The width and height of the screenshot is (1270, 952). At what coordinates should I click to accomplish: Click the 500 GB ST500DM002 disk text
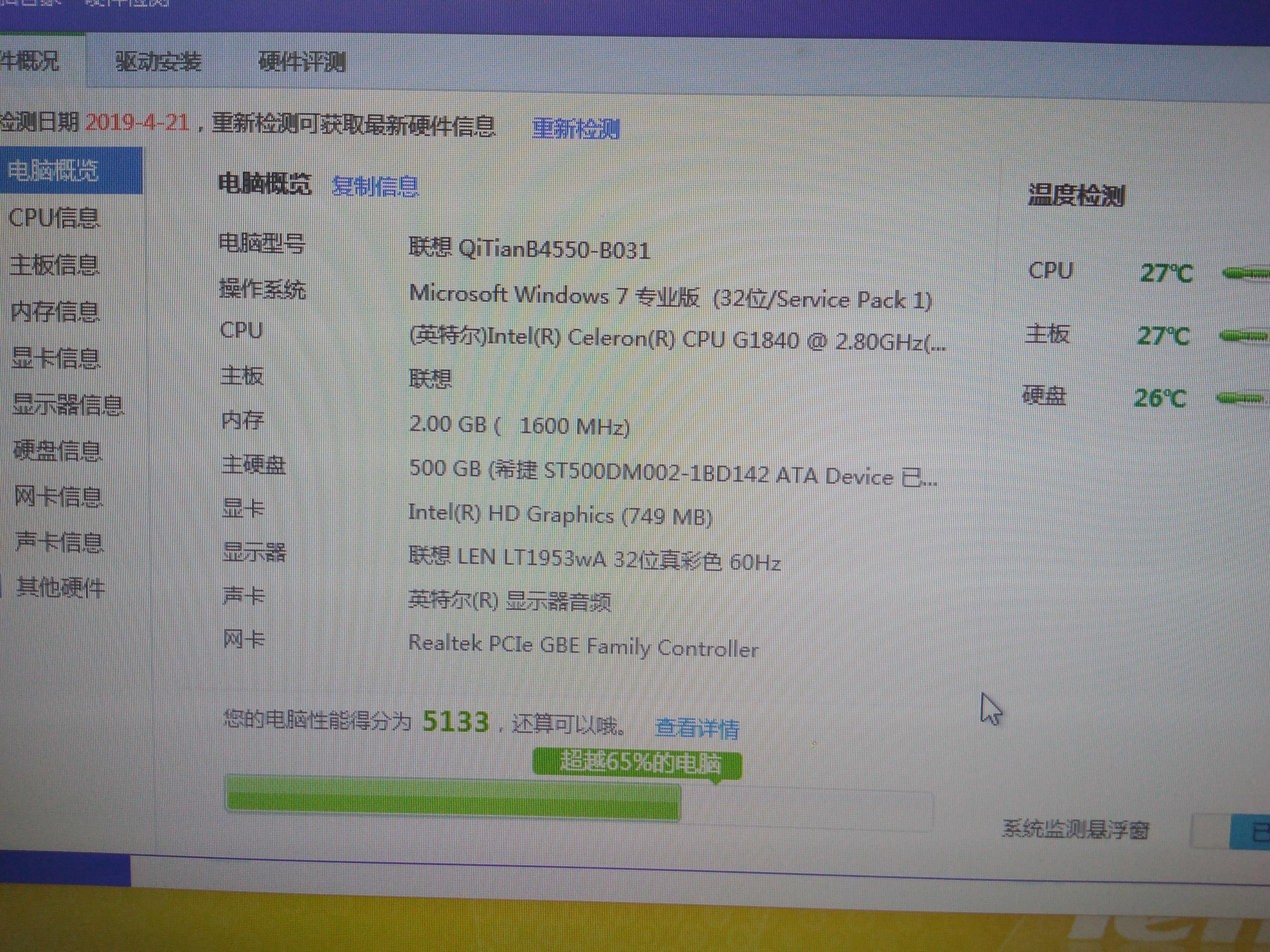(673, 473)
